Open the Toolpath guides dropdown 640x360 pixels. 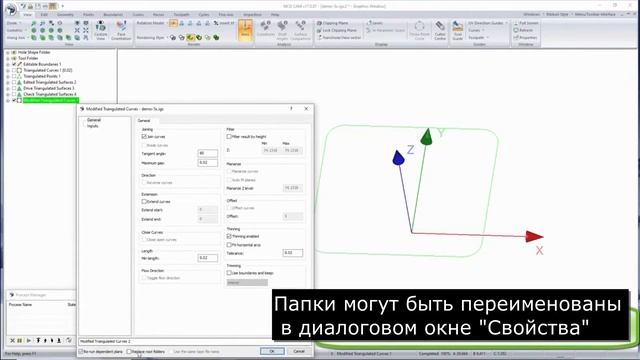click(x=478, y=38)
